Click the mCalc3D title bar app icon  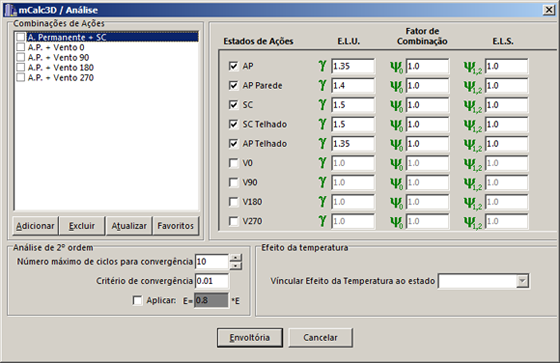10,10
